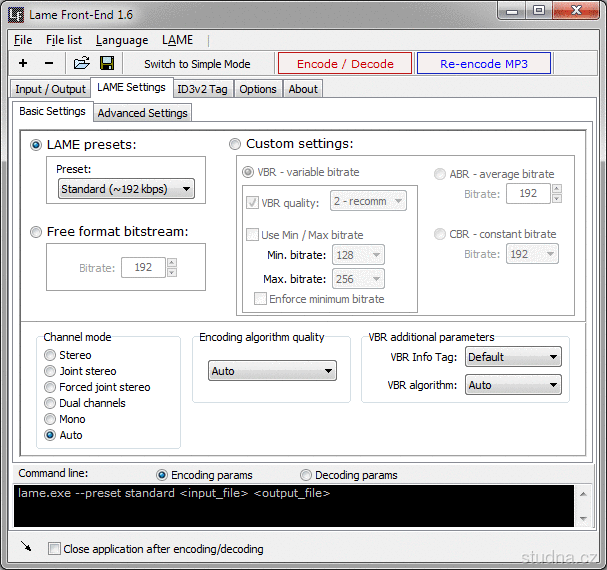
Task: Select CBR - constant bitrate radio
Action: pyautogui.click(x=440, y=234)
